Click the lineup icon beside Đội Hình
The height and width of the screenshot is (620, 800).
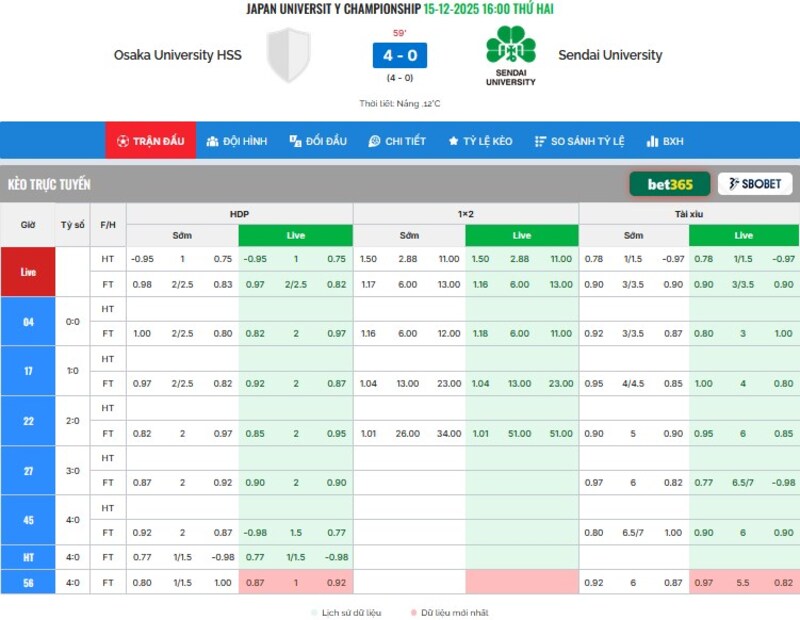coord(212,141)
